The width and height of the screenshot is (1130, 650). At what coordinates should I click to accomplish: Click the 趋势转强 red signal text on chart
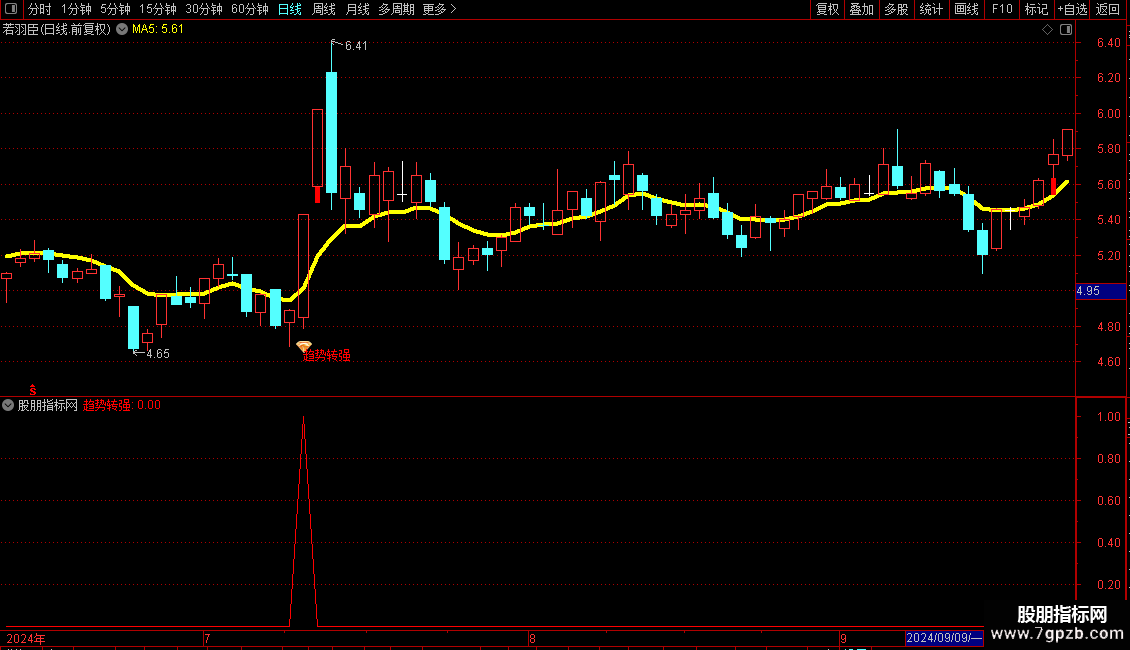pos(326,355)
